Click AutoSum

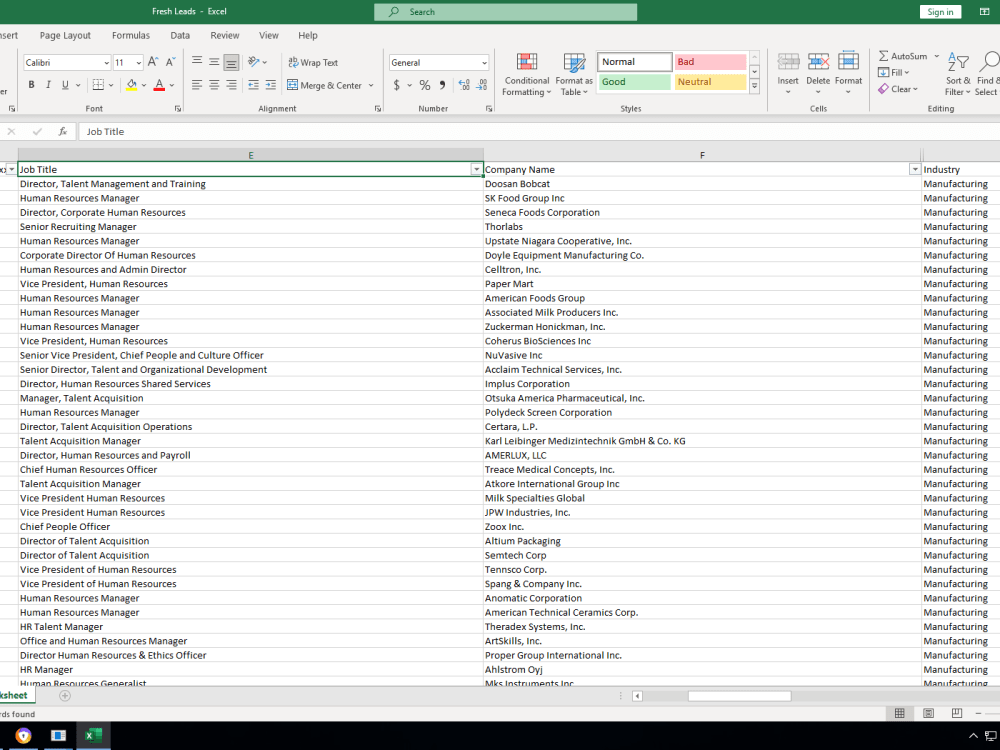click(x=902, y=56)
